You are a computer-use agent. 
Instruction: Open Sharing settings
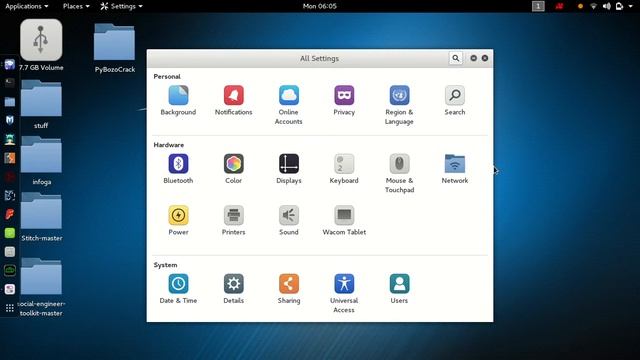coord(289,289)
